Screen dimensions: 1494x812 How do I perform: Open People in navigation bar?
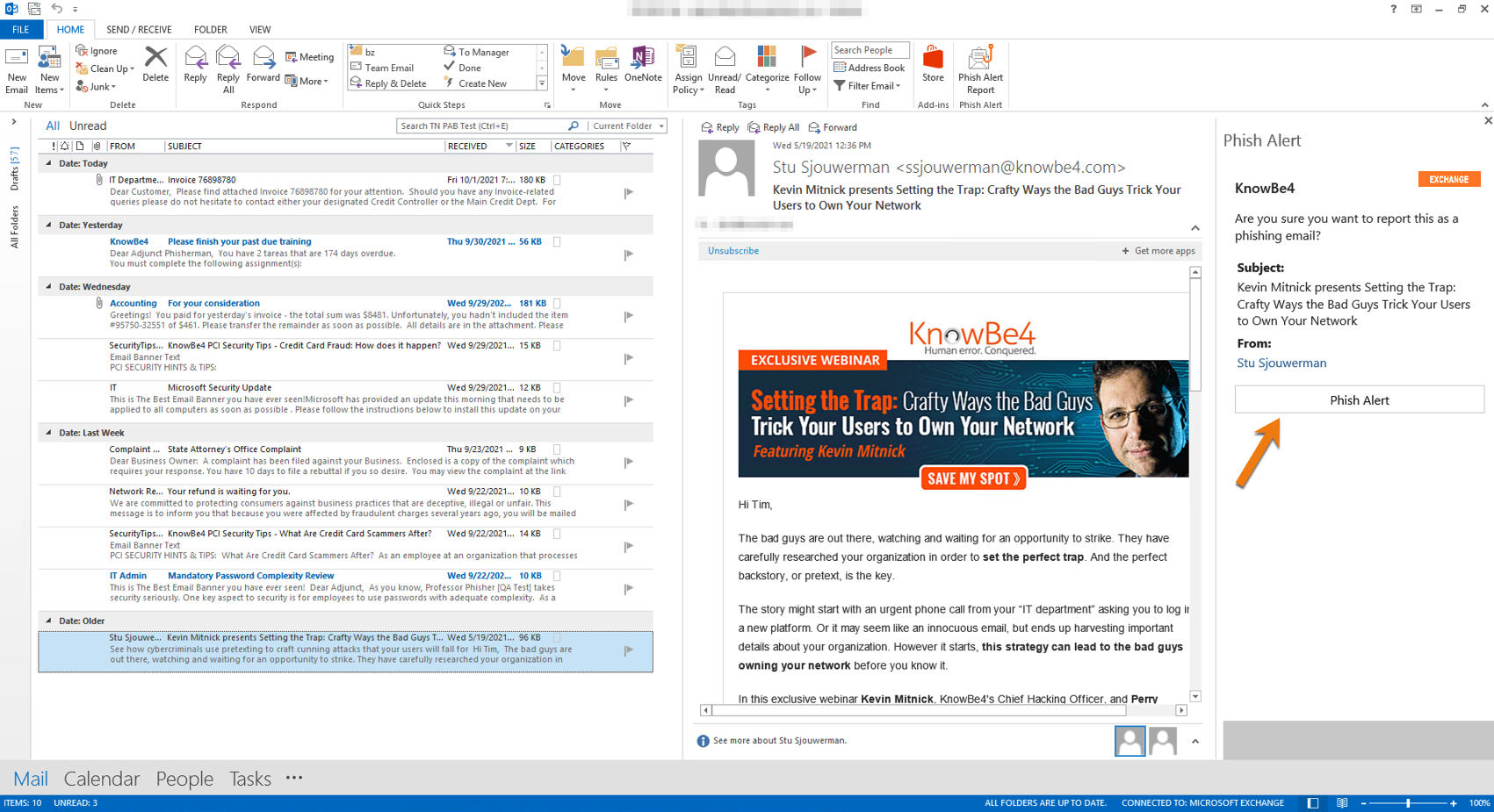click(x=184, y=779)
